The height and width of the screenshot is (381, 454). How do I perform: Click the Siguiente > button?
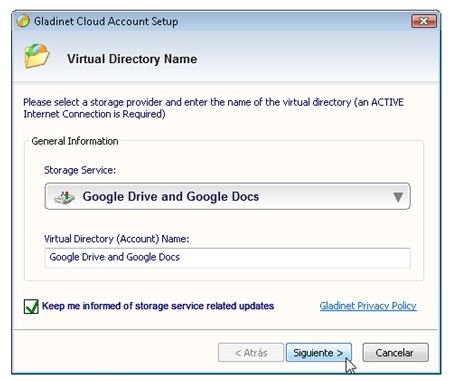coord(319,353)
